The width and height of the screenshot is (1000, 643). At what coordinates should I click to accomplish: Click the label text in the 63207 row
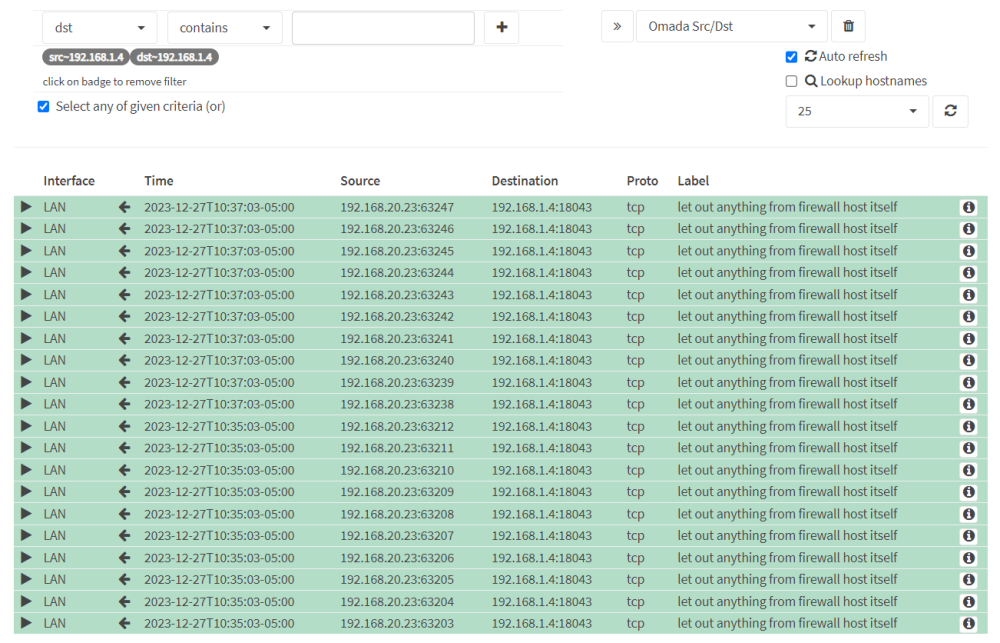787,536
